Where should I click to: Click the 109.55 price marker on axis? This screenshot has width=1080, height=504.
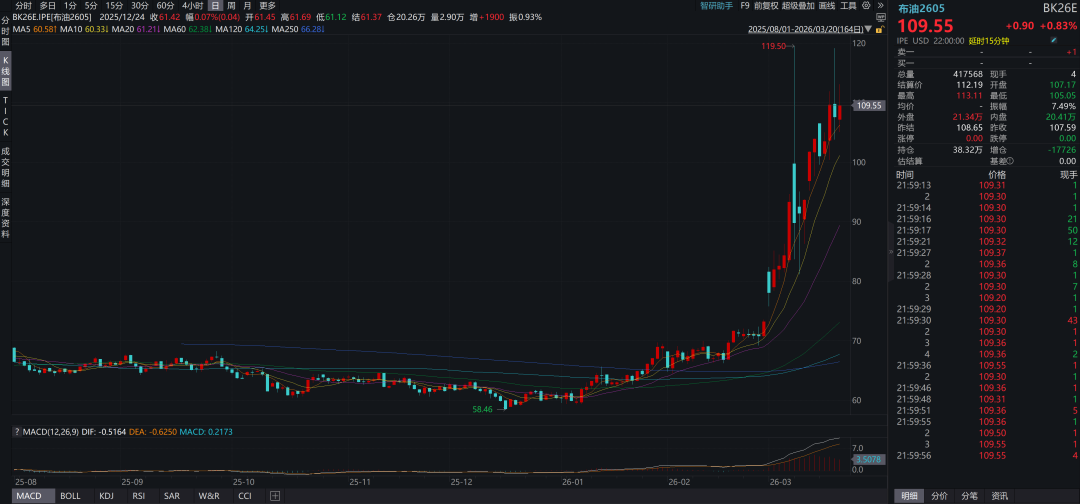click(868, 105)
